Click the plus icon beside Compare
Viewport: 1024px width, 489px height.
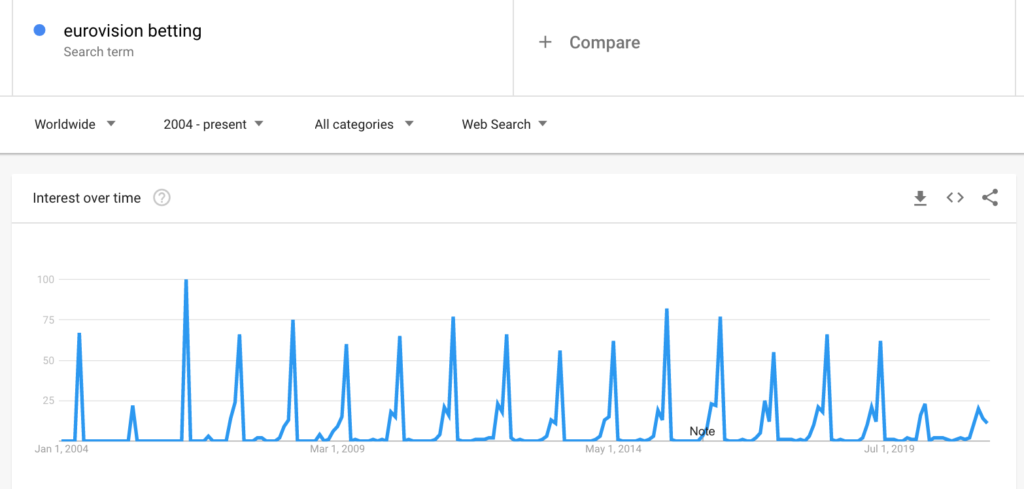coord(545,42)
